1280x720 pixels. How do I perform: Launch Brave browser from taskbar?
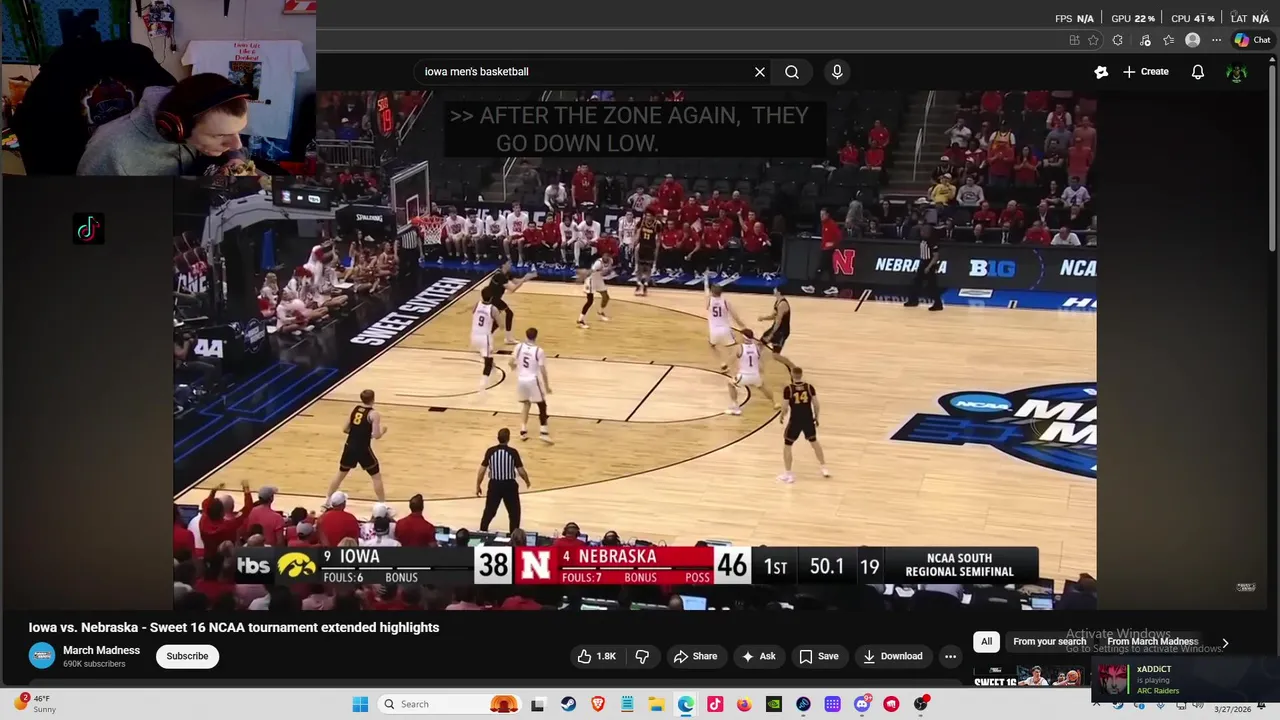[598, 704]
